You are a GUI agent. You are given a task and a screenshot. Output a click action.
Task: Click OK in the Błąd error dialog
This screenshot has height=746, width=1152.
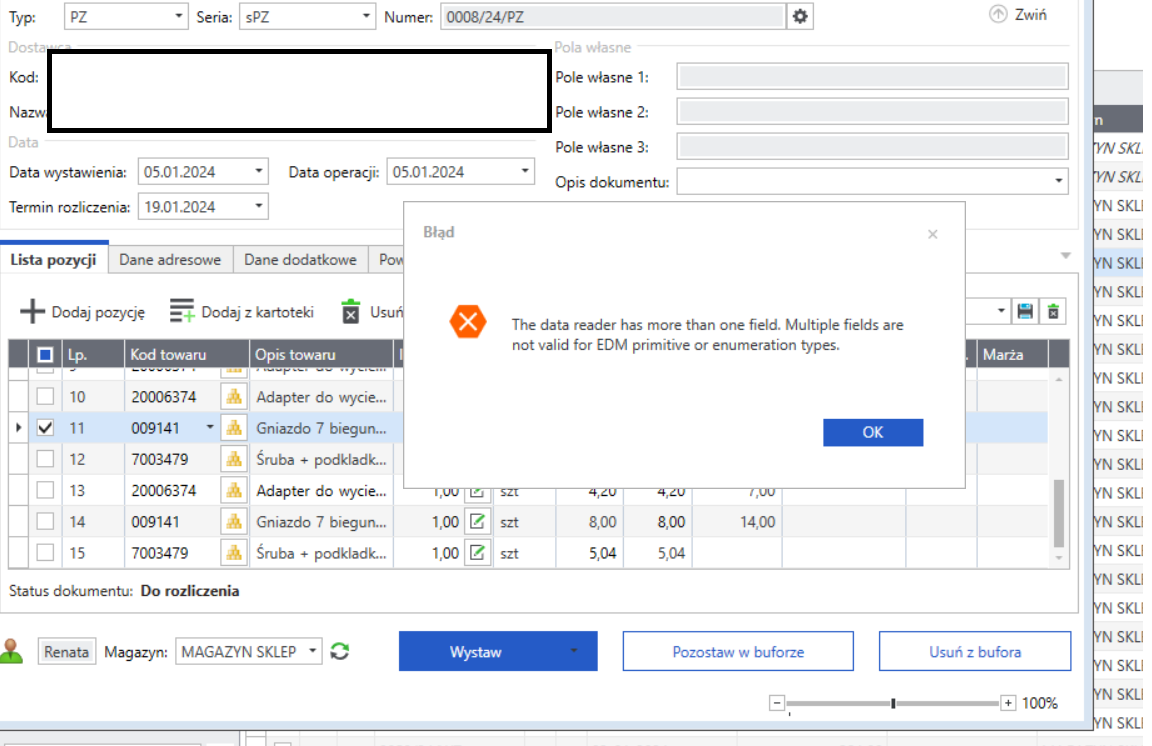(872, 432)
